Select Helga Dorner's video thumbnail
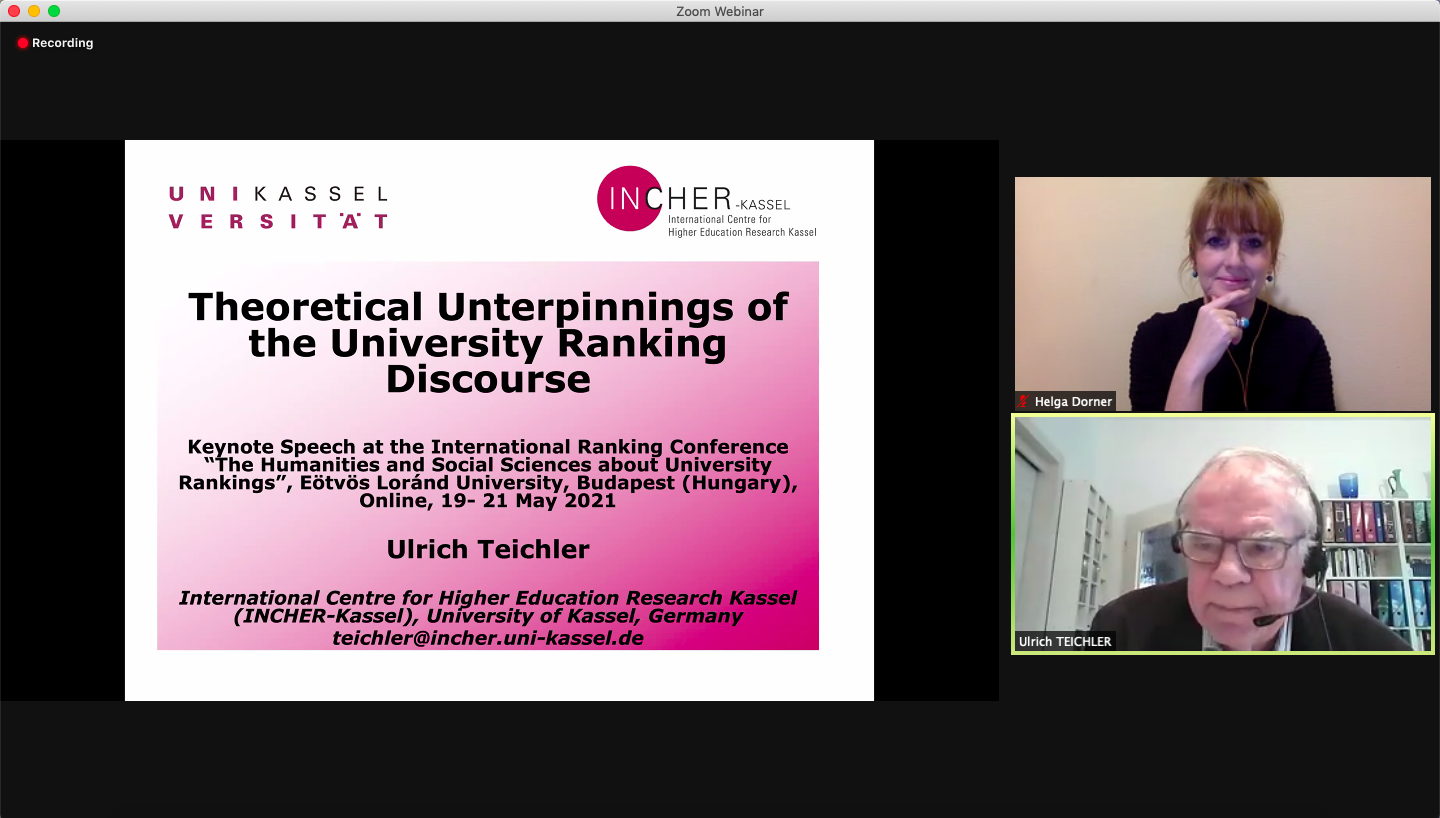This screenshot has width=1440, height=818. tap(1222, 294)
